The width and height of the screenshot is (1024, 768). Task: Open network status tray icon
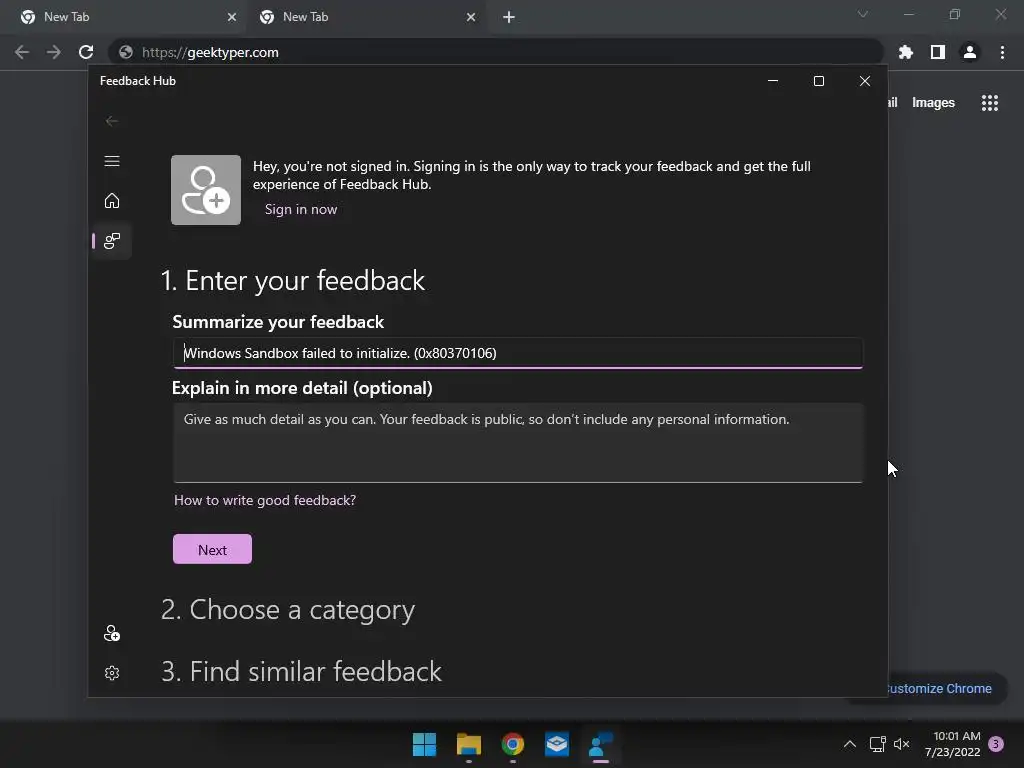coord(877,744)
